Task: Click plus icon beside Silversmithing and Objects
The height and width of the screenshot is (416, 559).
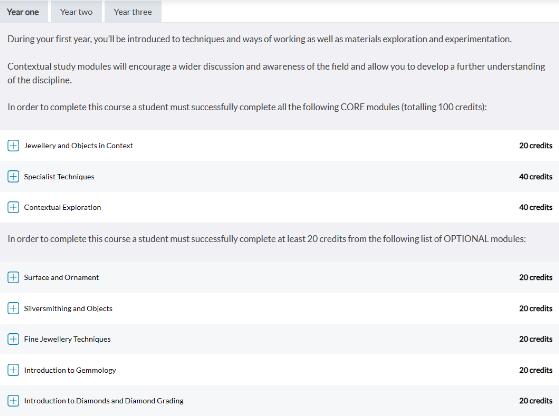Action: click(x=13, y=308)
